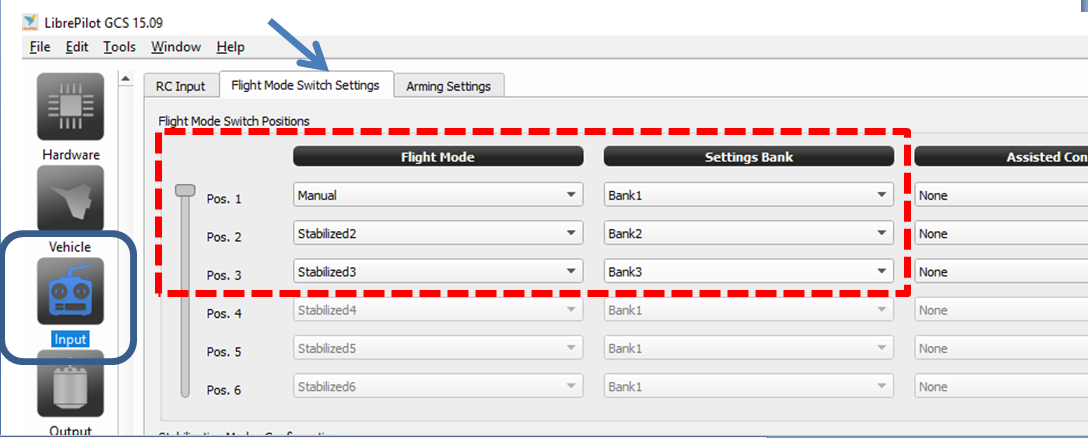Click the Input transmitter icon
Screen dimensions: 1088x438
point(71,291)
